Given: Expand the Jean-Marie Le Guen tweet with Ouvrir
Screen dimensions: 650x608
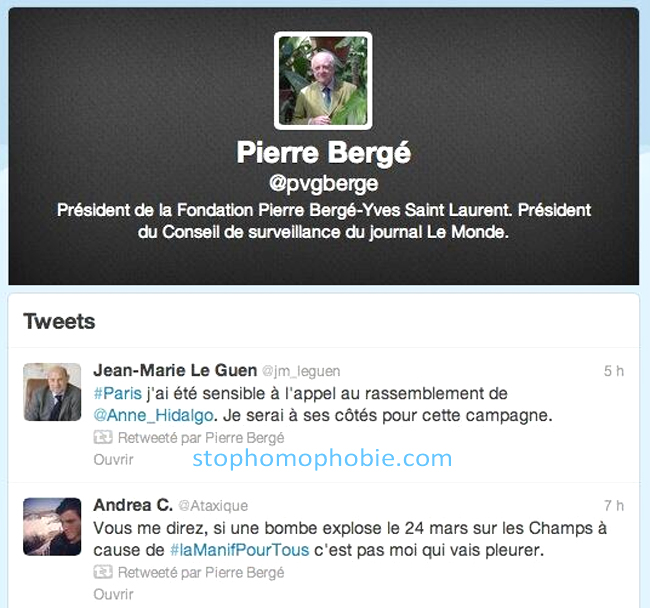Looking at the screenshot, I should coord(114,460).
